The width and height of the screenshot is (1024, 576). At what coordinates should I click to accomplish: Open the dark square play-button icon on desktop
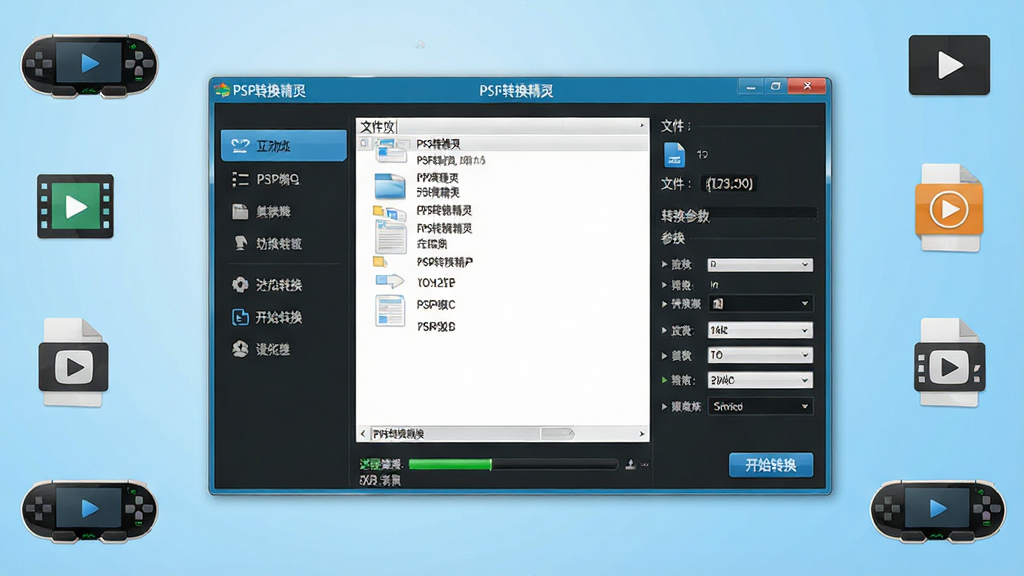coord(949,65)
